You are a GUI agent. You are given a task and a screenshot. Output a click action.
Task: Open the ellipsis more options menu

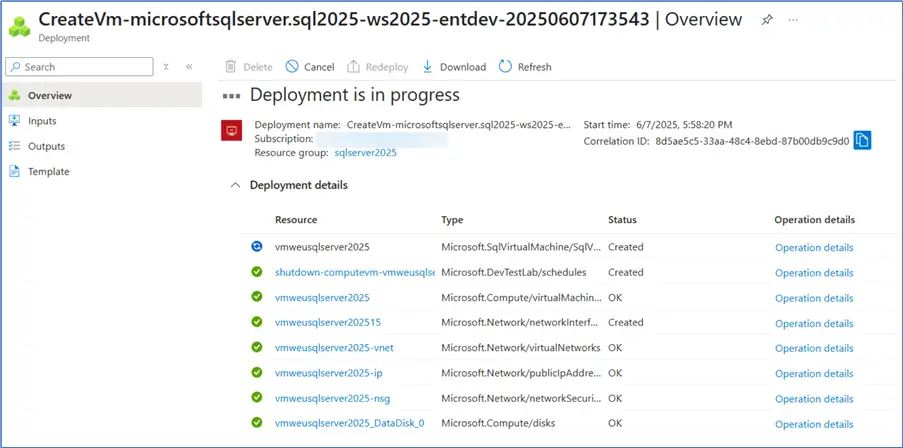point(793,20)
